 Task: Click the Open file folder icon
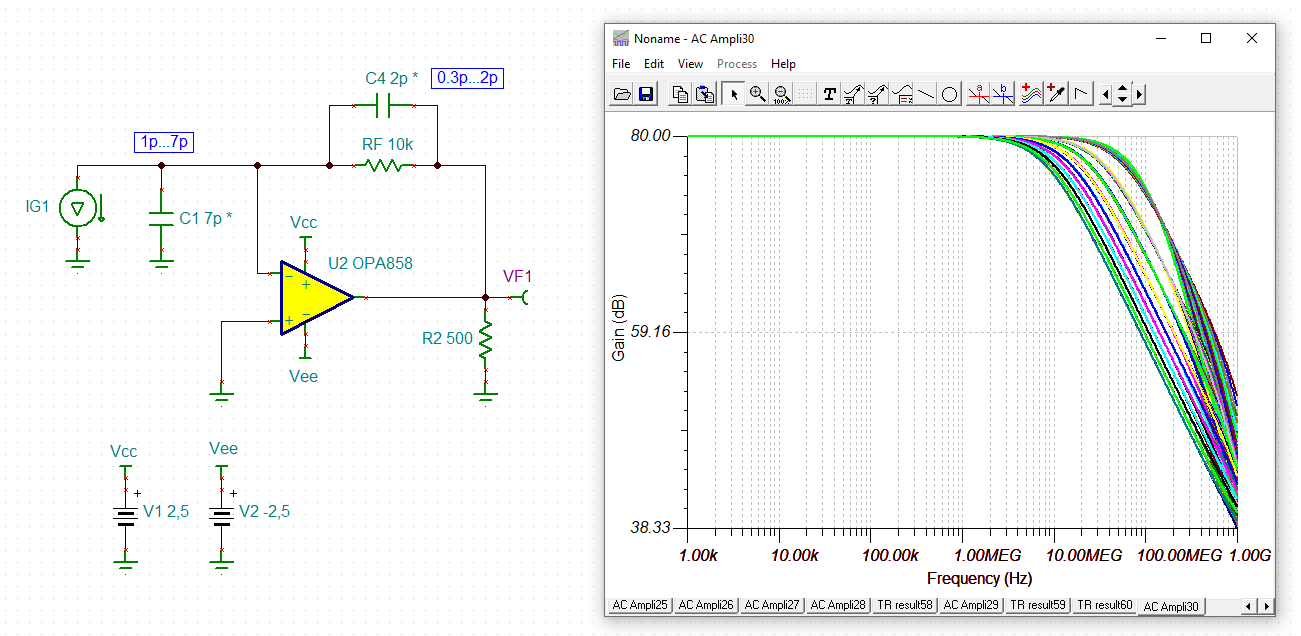pos(622,94)
